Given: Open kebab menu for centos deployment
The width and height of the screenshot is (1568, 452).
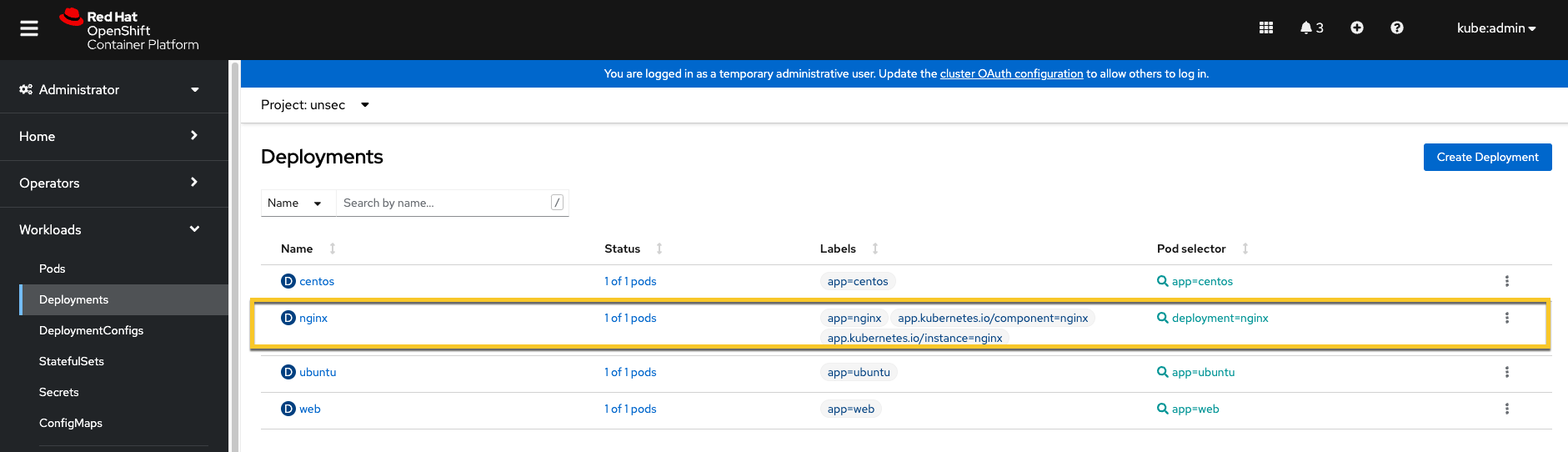Looking at the screenshot, I should (x=1506, y=281).
